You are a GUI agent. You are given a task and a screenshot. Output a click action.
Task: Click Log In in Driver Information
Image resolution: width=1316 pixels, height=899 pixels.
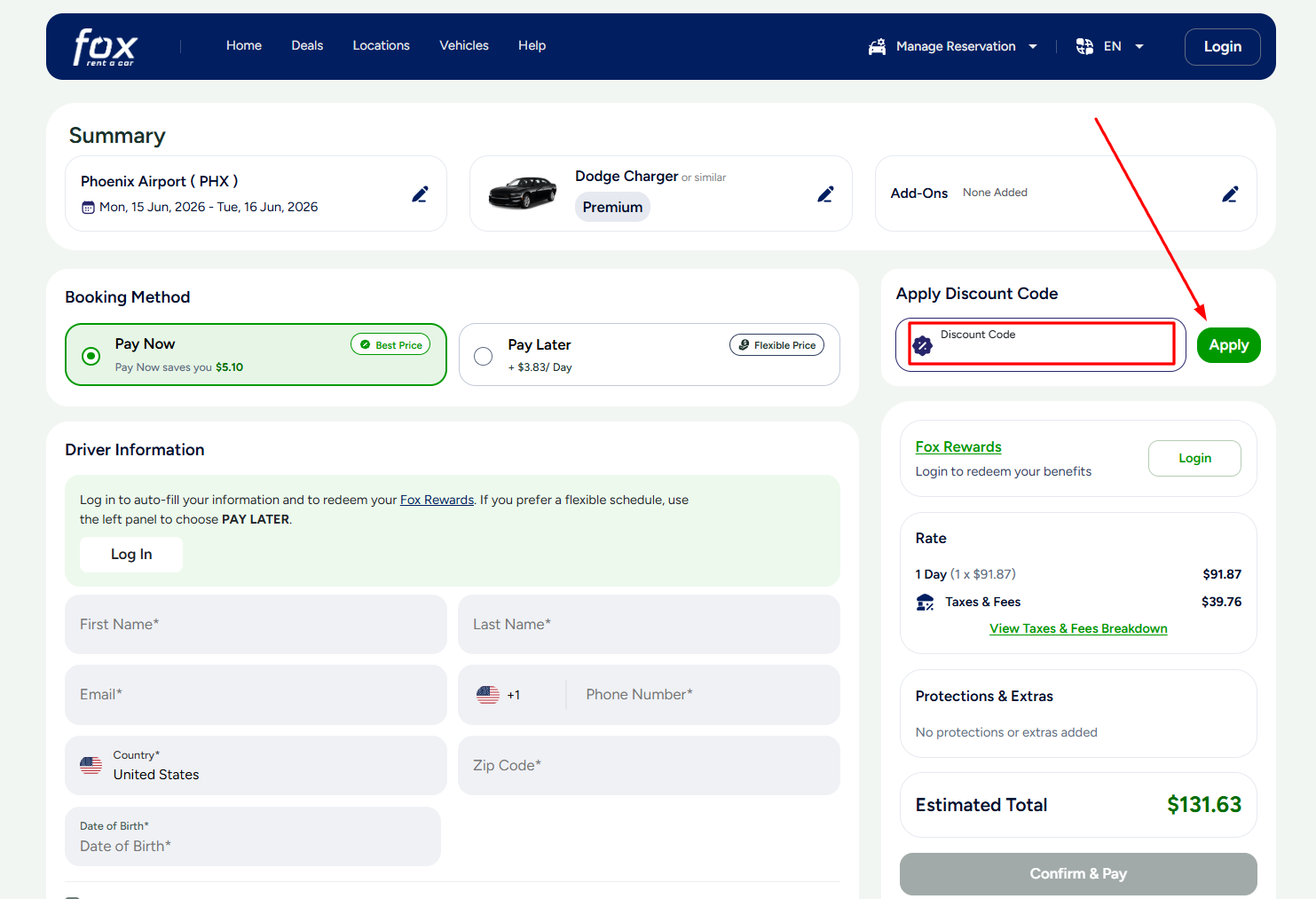pyautogui.click(x=131, y=555)
